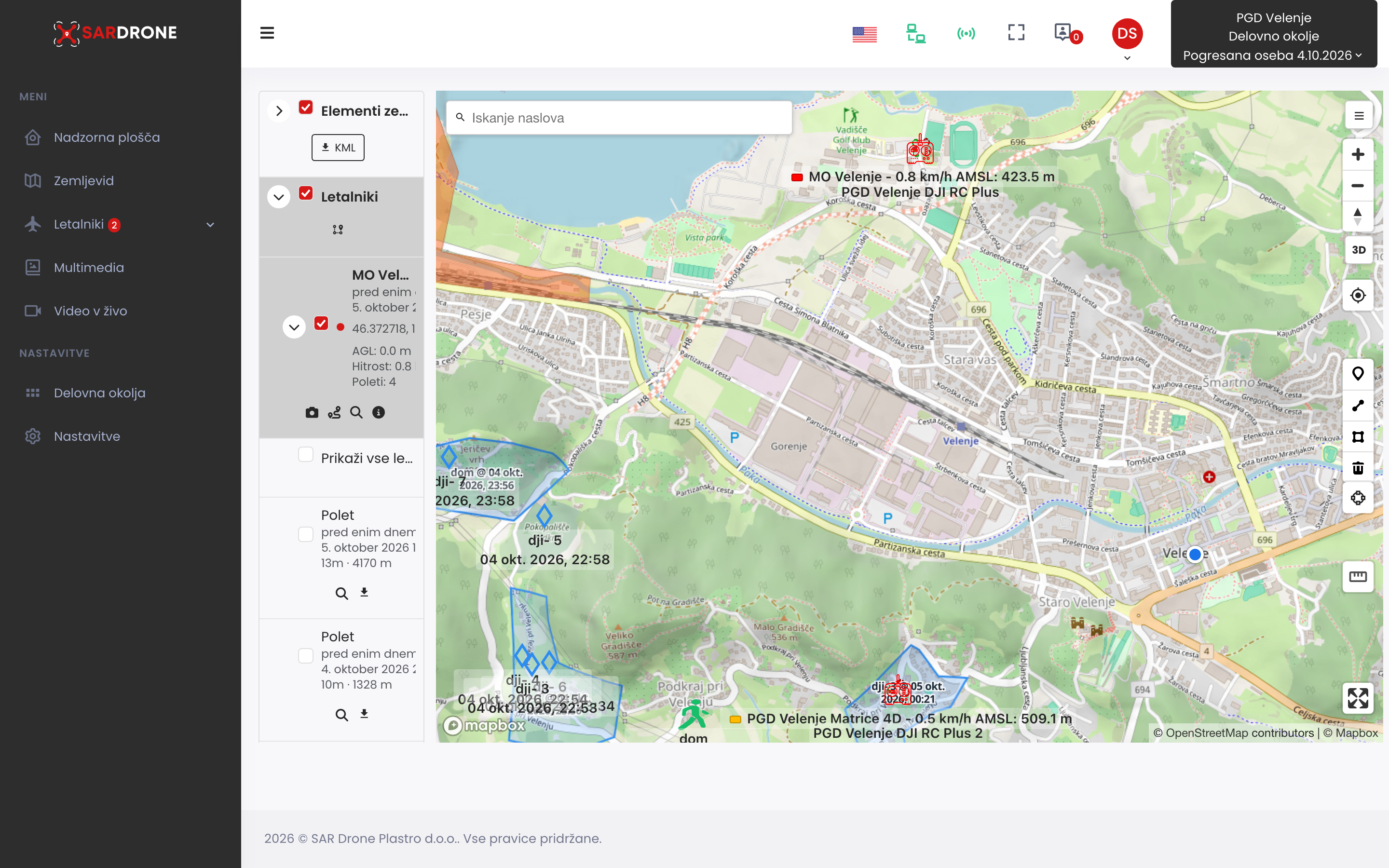Open camera view for MO Vel... drone
Image resolution: width=1389 pixels, height=868 pixels.
pyautogui.click(x=312, y=412)
